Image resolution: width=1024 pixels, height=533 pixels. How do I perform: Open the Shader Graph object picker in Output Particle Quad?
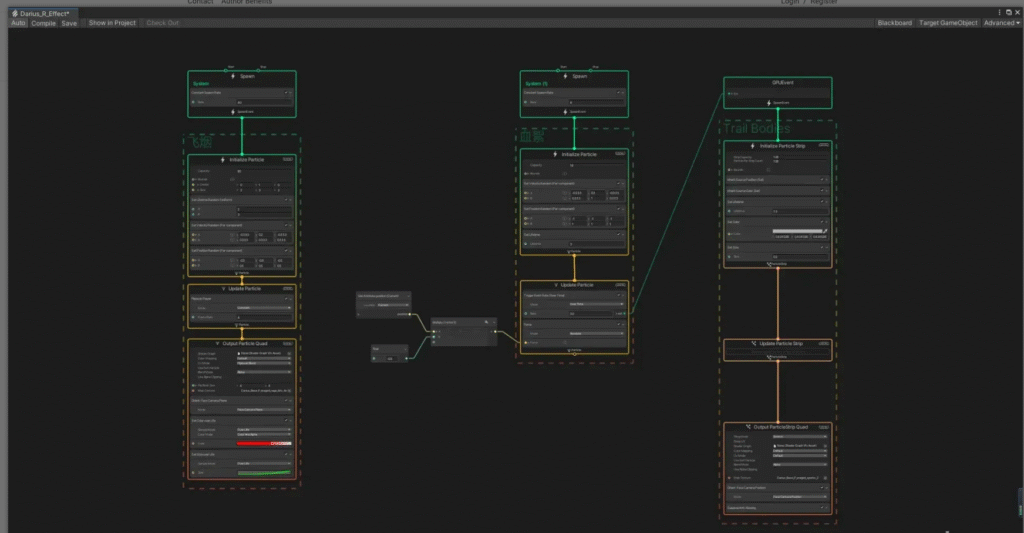coord(289,353)
